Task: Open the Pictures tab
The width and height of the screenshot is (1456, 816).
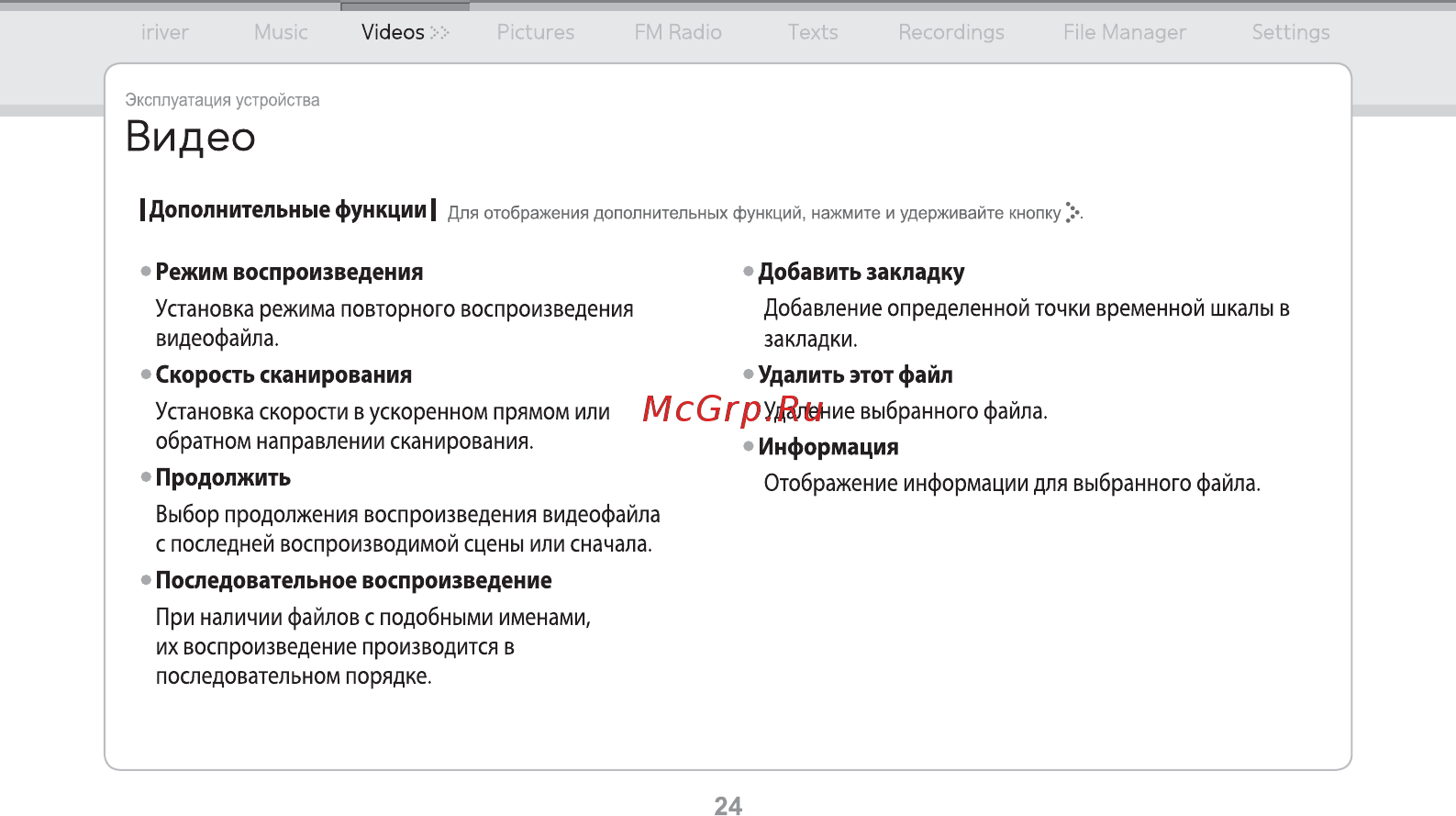Action: coord(536,32)
